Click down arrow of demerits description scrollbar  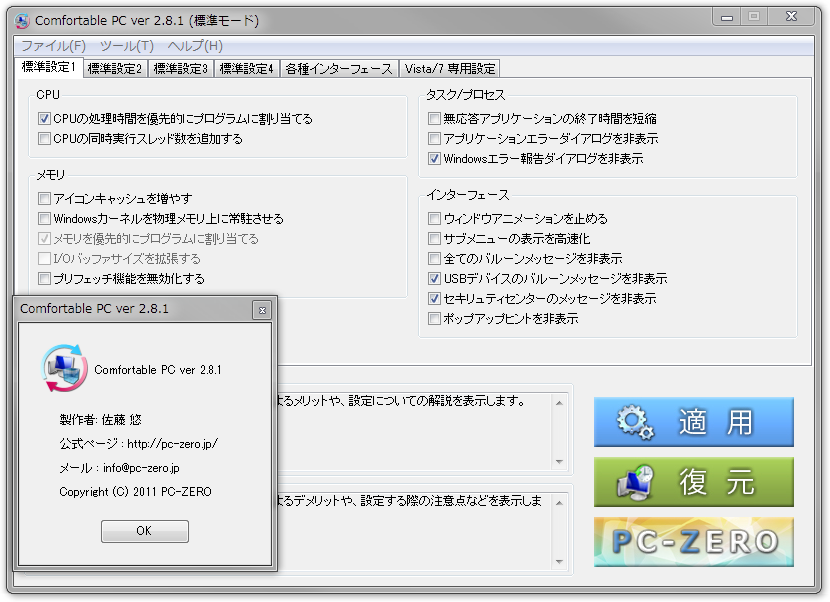point(560,562)
